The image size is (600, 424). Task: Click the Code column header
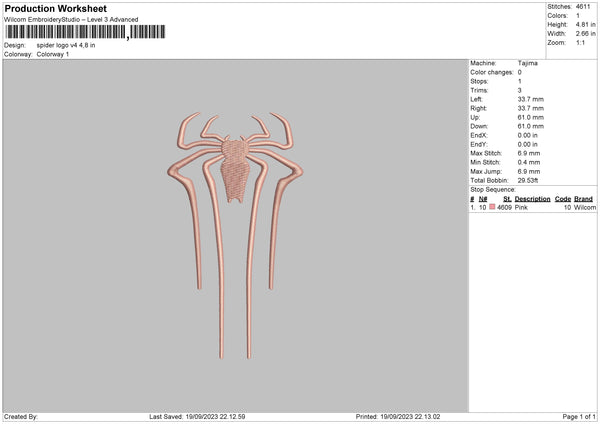(562, 199)
